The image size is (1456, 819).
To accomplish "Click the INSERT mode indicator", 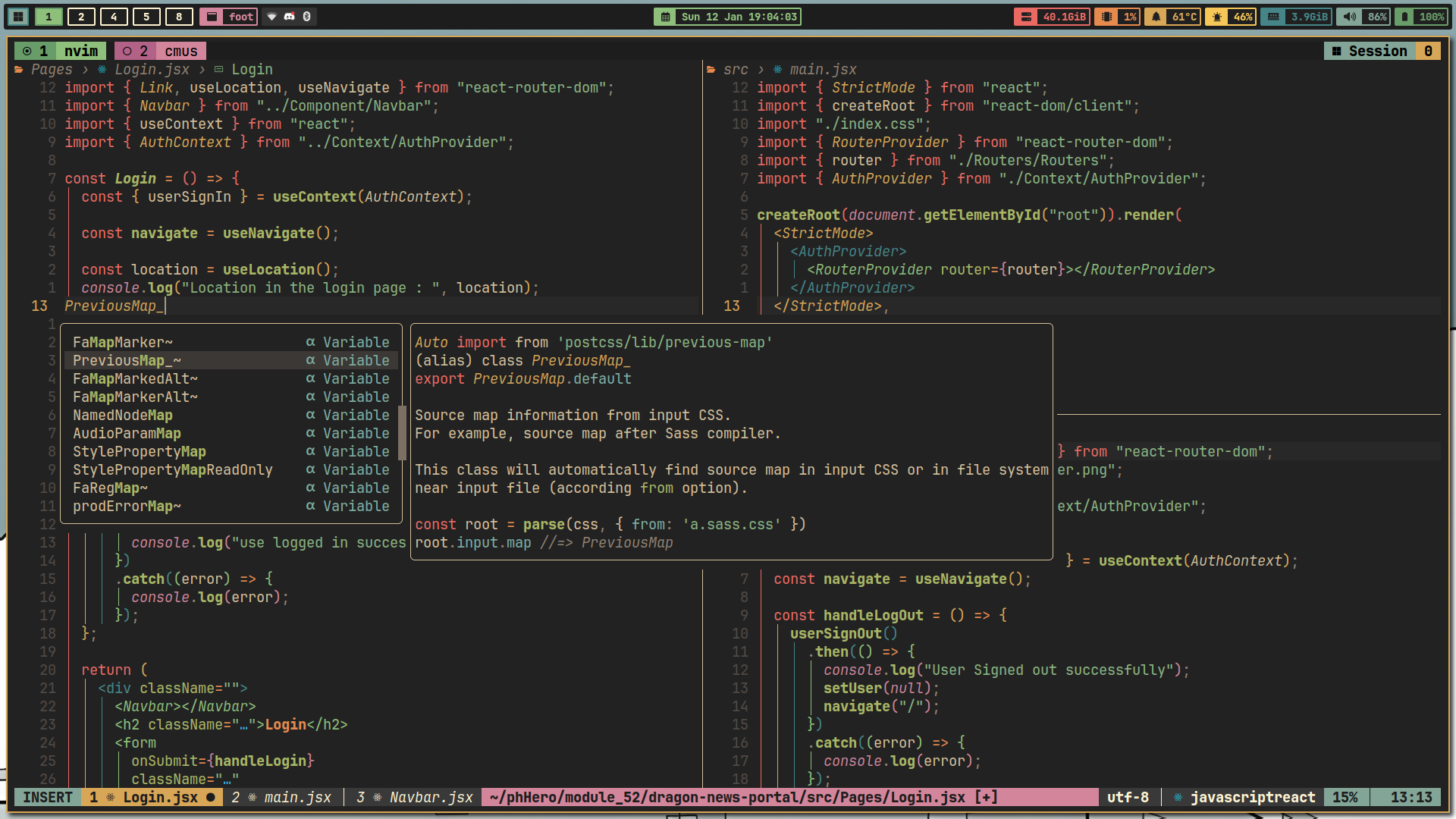I will coord(47,797).
